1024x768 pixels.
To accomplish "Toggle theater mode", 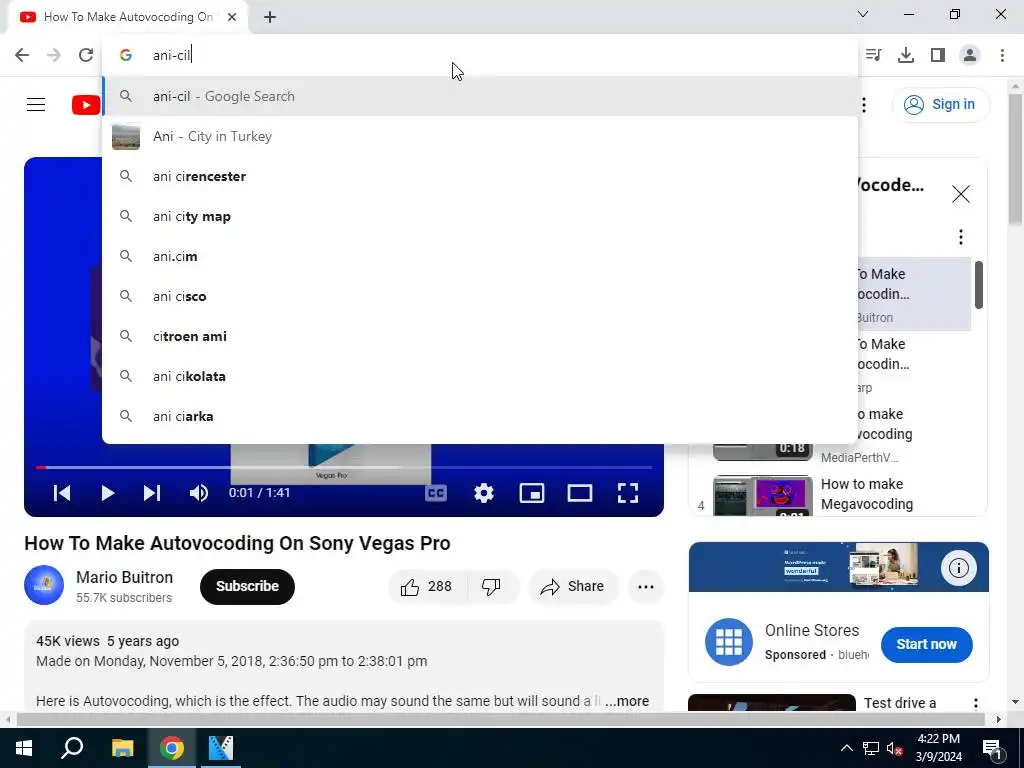I will pos(580,493).
